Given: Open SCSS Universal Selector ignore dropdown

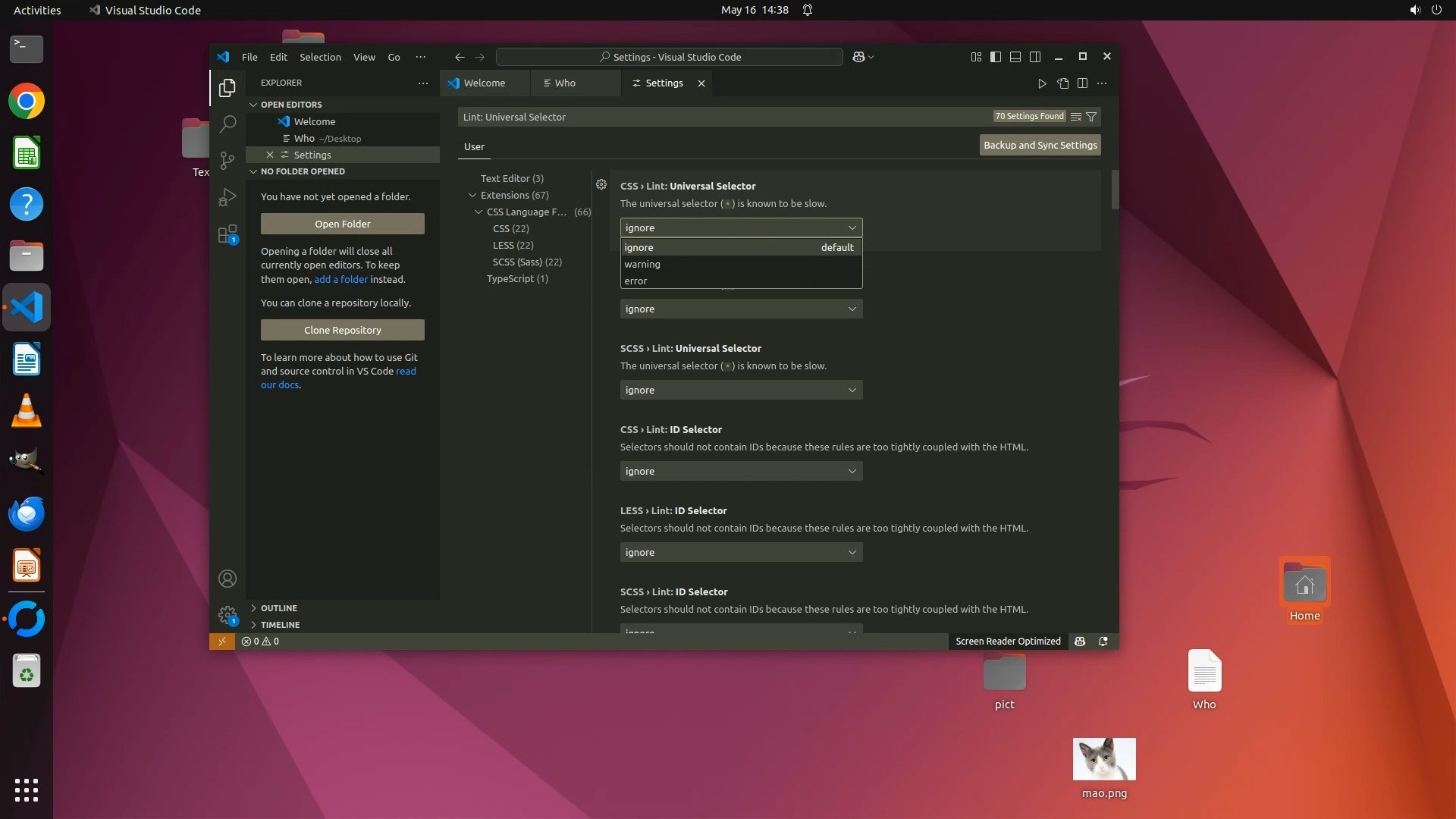Looking at the screenshot, I should coord(741,391).
